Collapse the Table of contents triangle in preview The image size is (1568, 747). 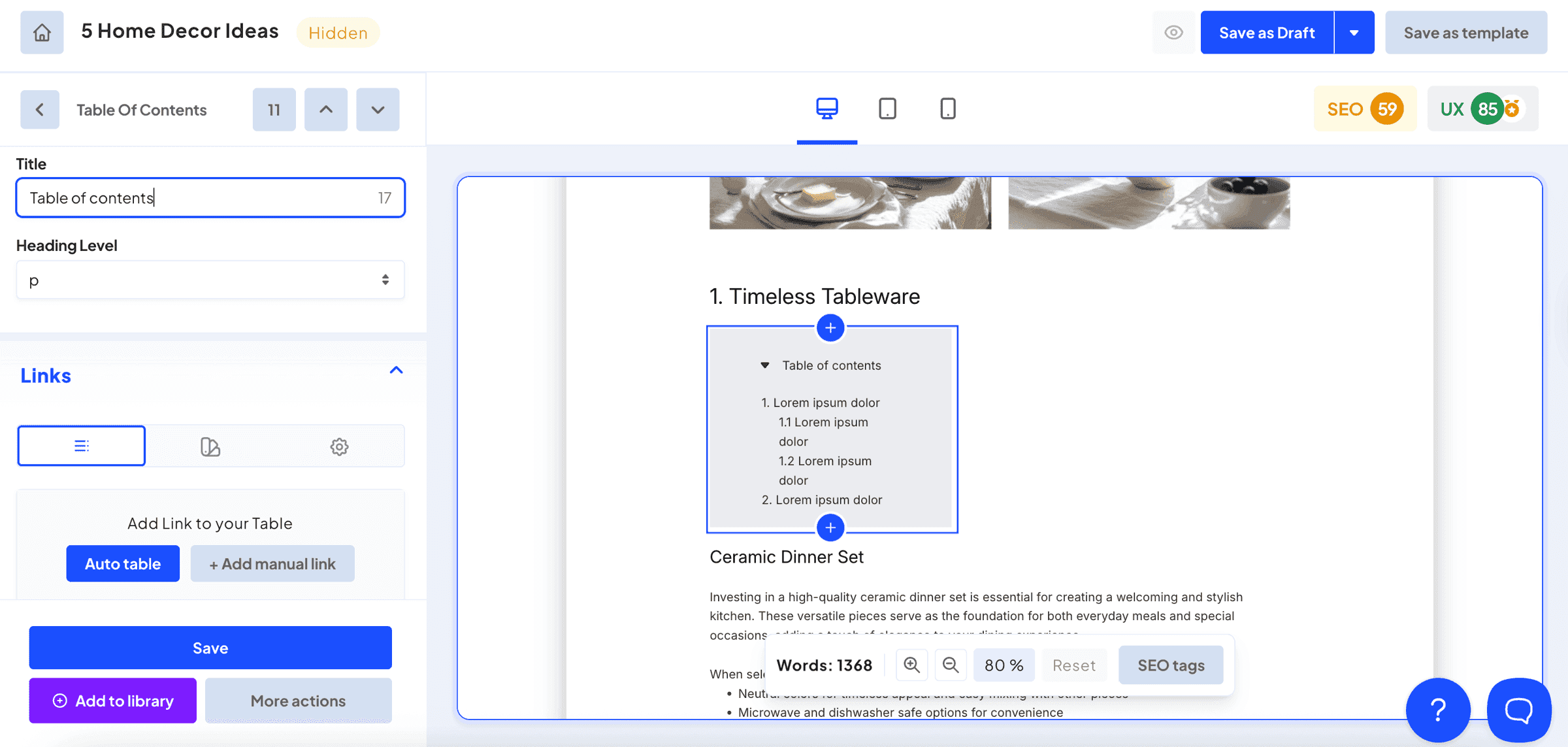click(764, 365)
